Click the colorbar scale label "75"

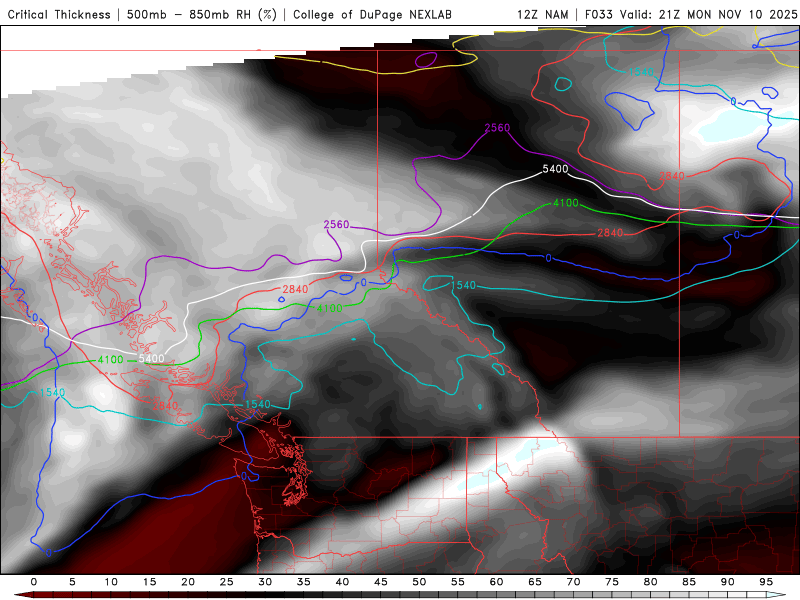click(x=612, y=582)
